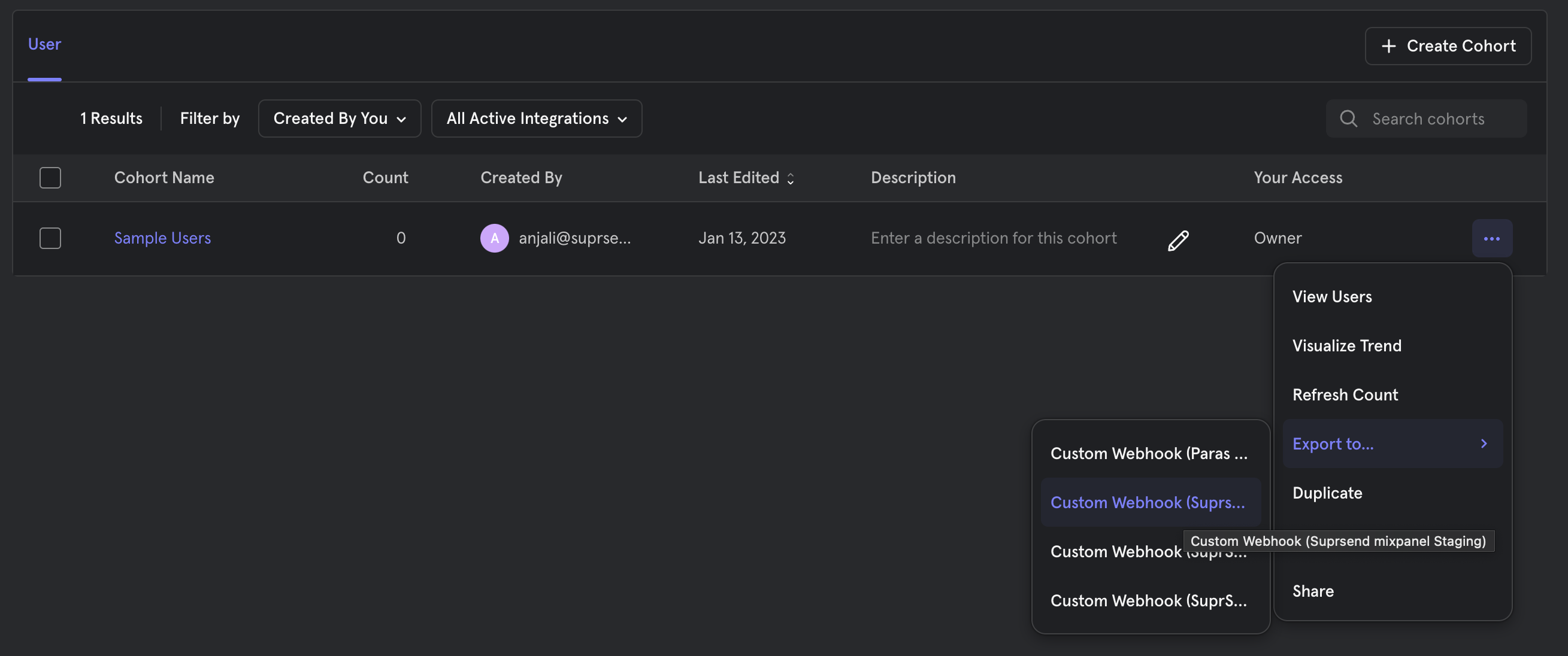Screen dimensions: 1568x656
Task: Click the plus icon in Create Cohort
Action: [x=1388, y=46]
